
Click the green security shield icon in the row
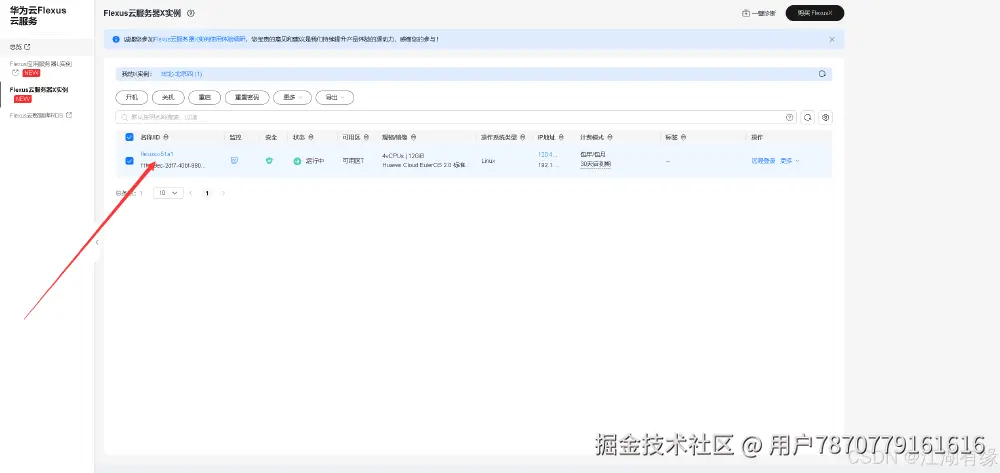(269, 161)
